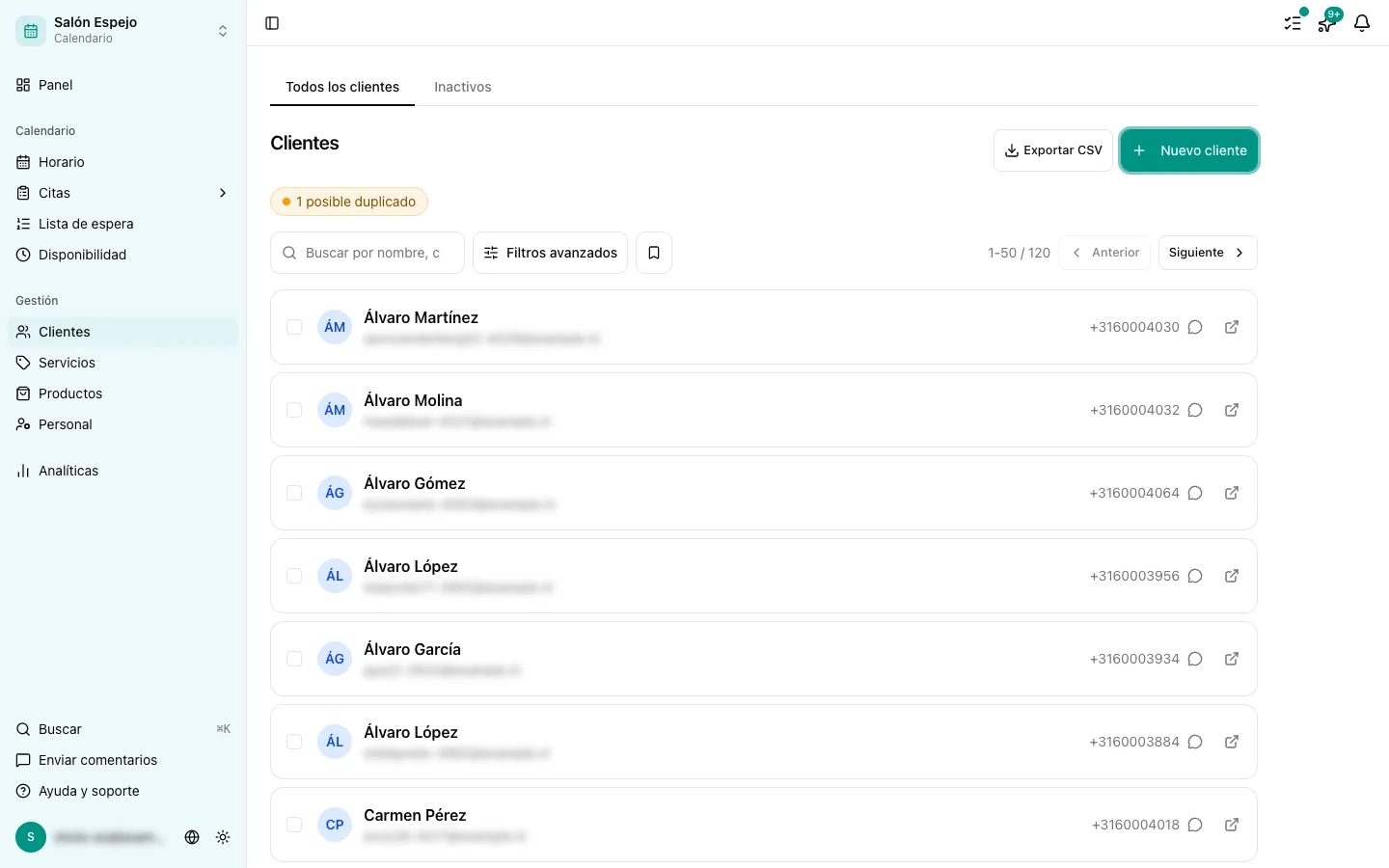1389x868 pixels.
Task: Open Buscar in sidebar
Action: pos(123,729)
